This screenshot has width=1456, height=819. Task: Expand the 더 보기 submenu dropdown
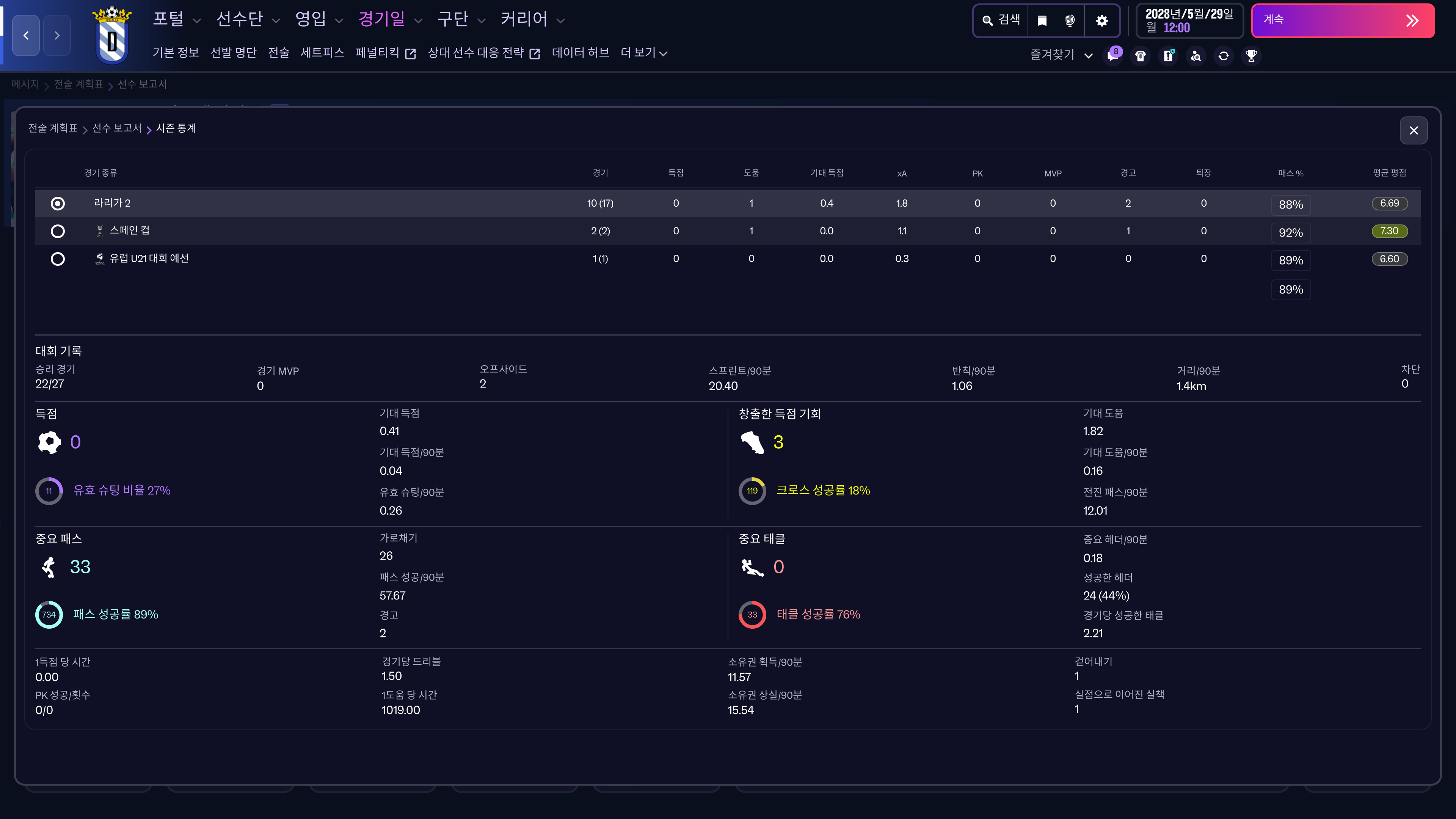click(x=644, y=53)
